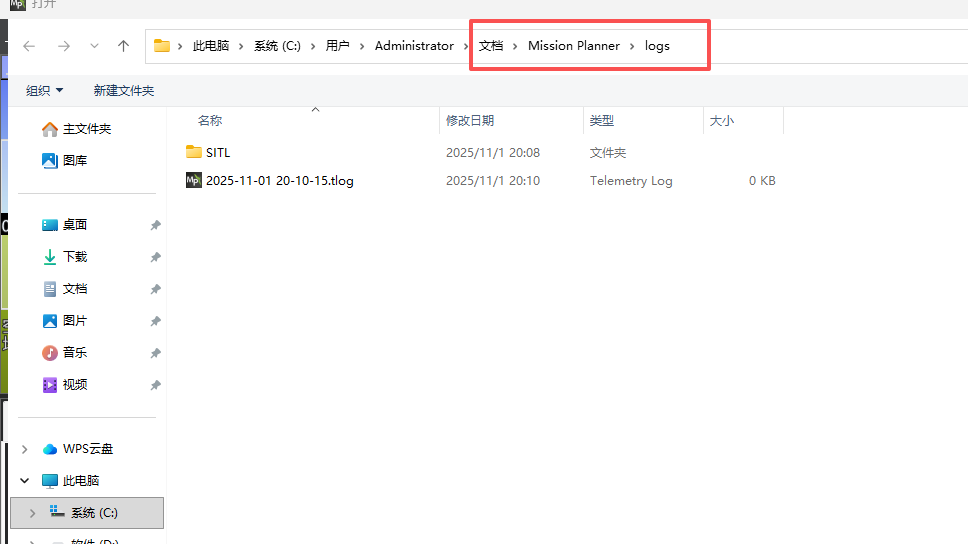Sort files by 类型 column

click(x=602, y=120)
